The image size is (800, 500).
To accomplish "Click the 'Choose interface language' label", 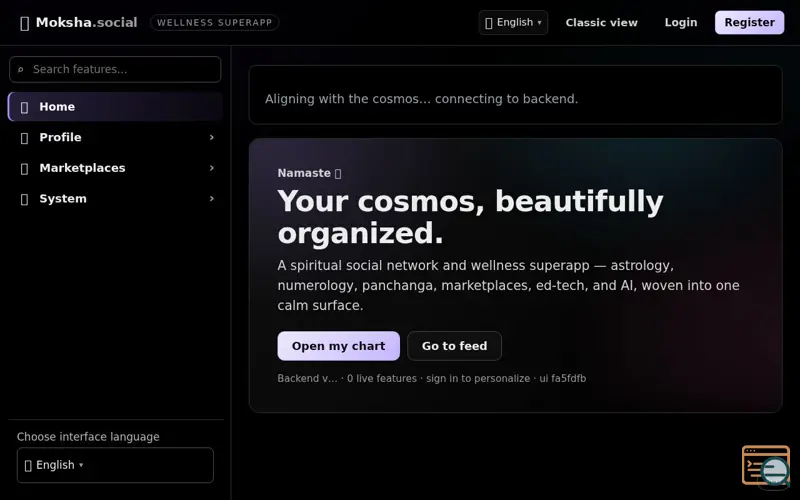I will [88, 437].
